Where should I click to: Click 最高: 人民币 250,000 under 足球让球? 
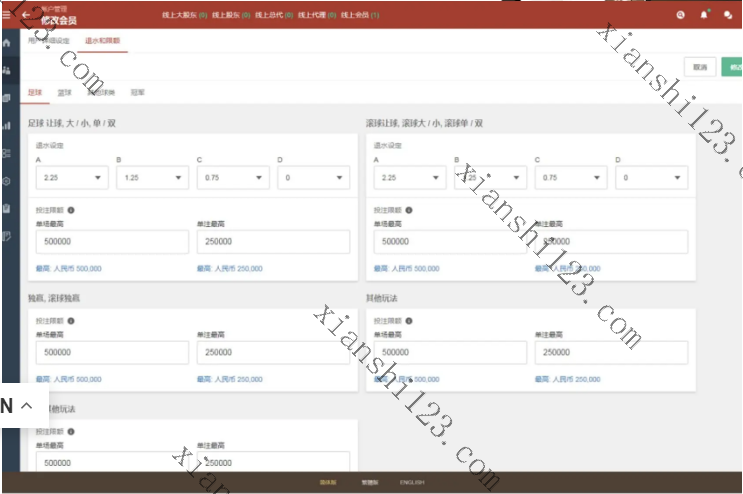click(x=230, y=269)
